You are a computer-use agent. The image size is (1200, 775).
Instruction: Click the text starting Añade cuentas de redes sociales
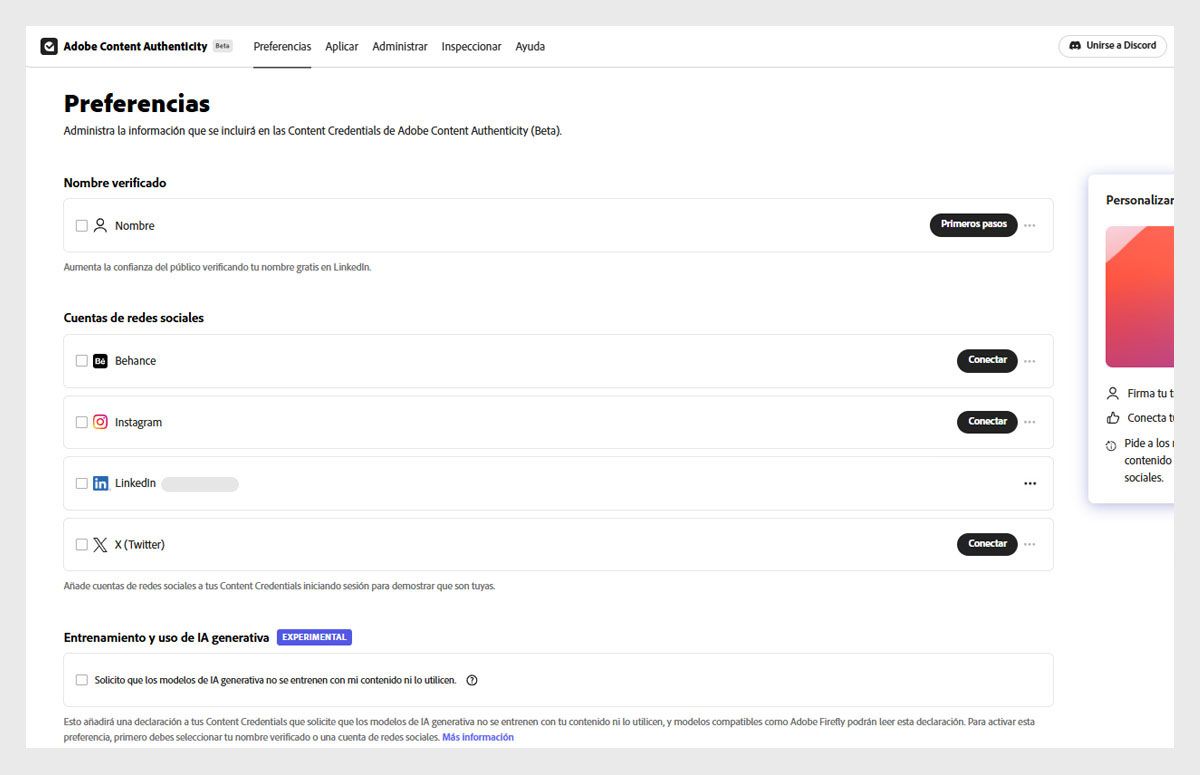pyautogui.click(x=279, y=587)
